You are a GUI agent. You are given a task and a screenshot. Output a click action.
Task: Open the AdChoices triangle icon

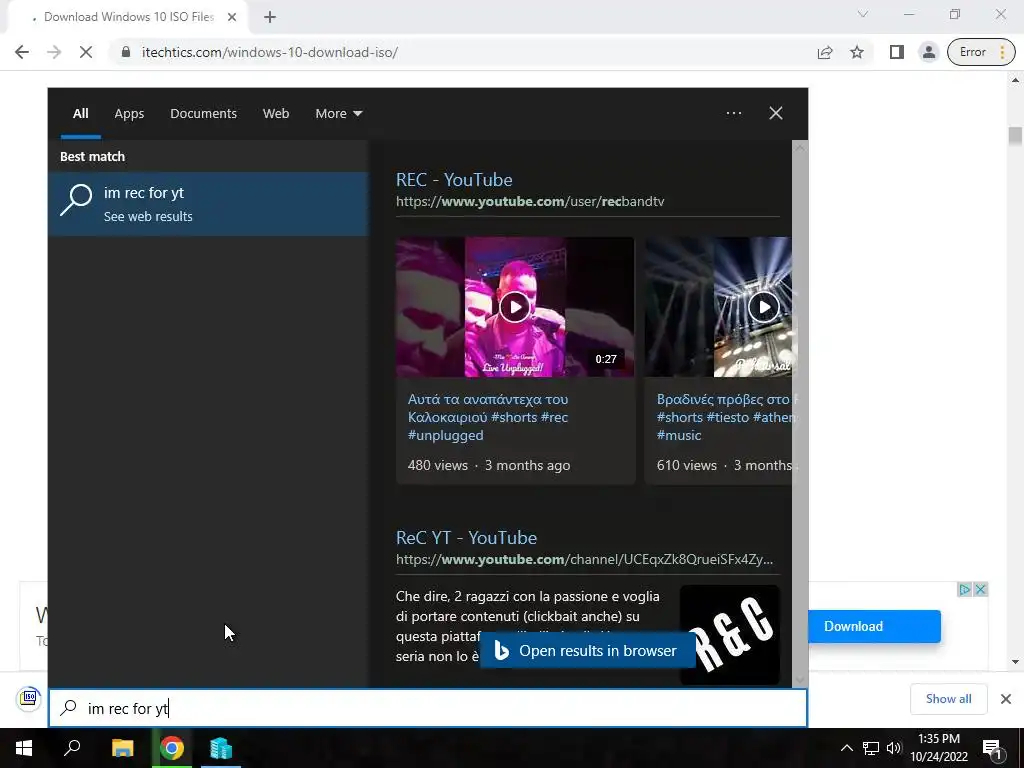coord(965,590)
